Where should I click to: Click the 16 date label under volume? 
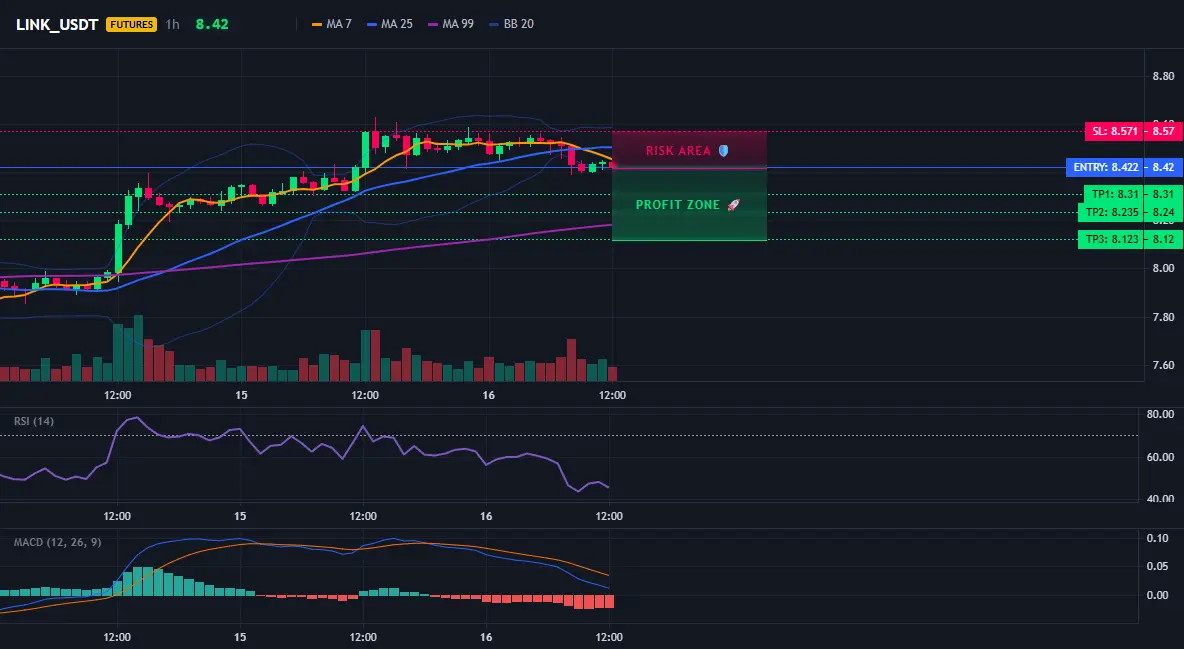[488, 395]
